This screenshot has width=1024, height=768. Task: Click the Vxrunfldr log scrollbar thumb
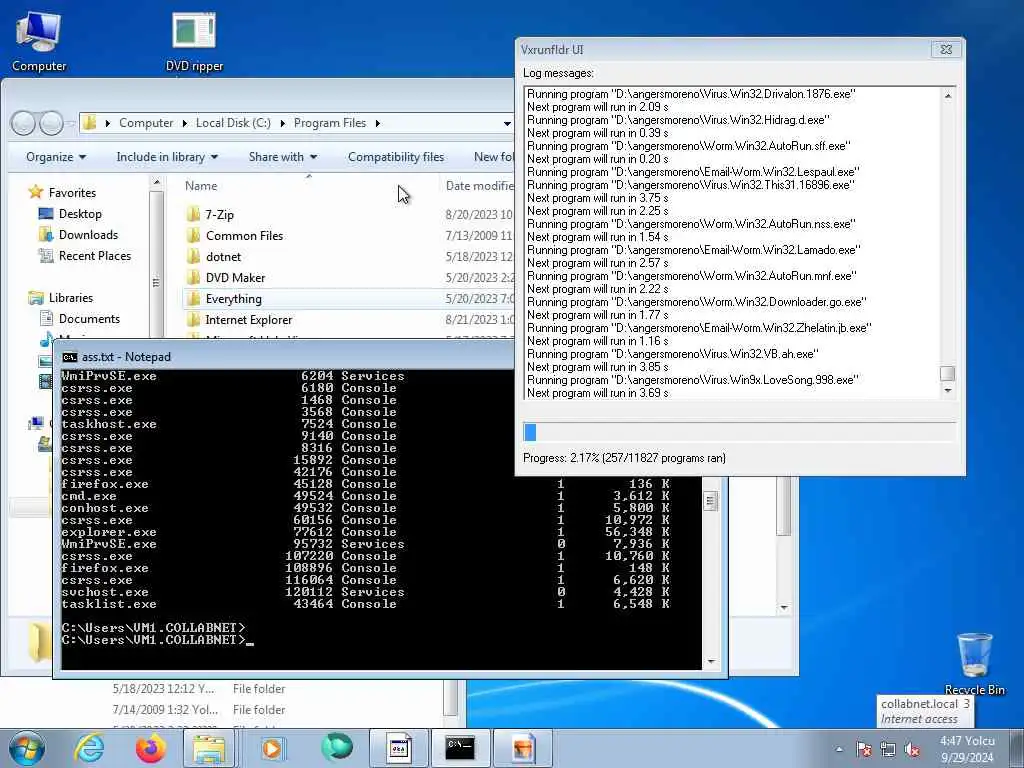coord(948,374)
